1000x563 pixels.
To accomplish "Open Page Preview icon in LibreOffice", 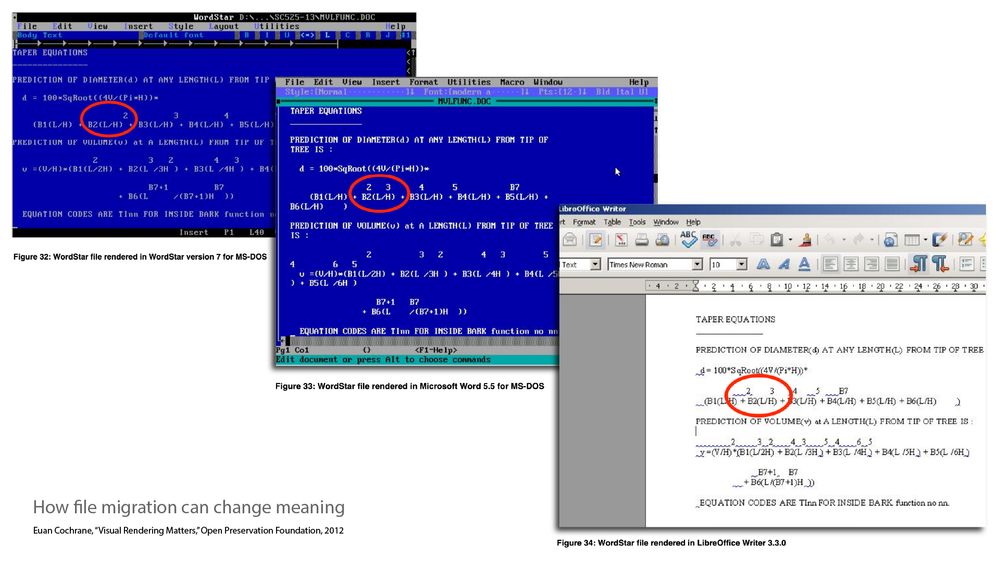I will click(662, 240).
